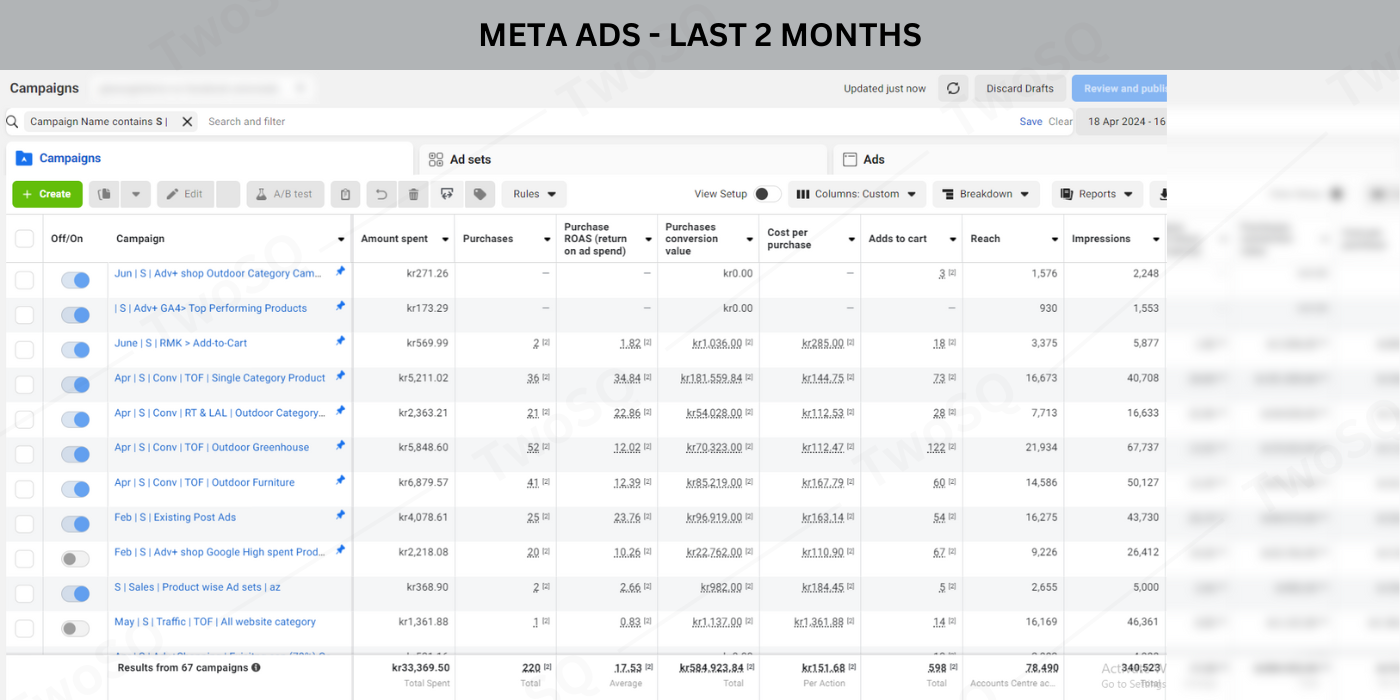Click the undo arrow icon
This screenshot has height=700, width=1400.
[380, 194]
